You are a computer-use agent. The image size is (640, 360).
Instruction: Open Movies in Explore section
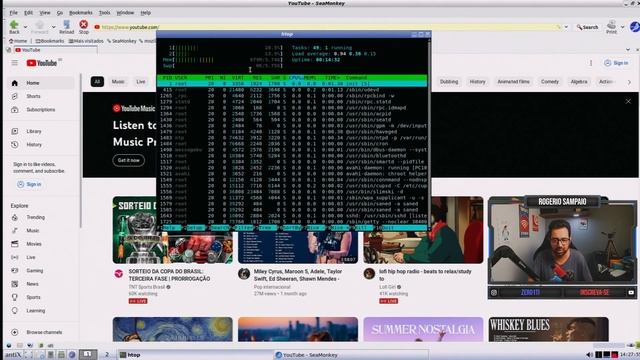pyautogui.click(x=41, y=244)
